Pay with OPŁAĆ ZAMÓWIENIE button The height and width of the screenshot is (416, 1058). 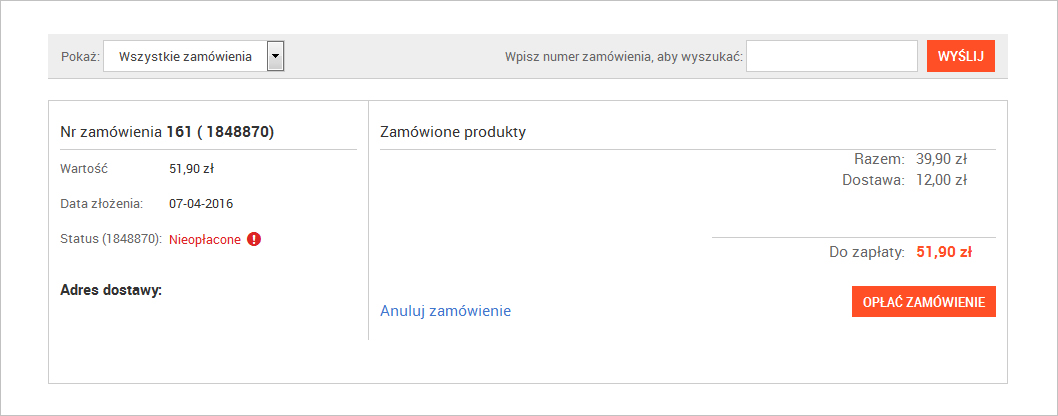[924, 301]
